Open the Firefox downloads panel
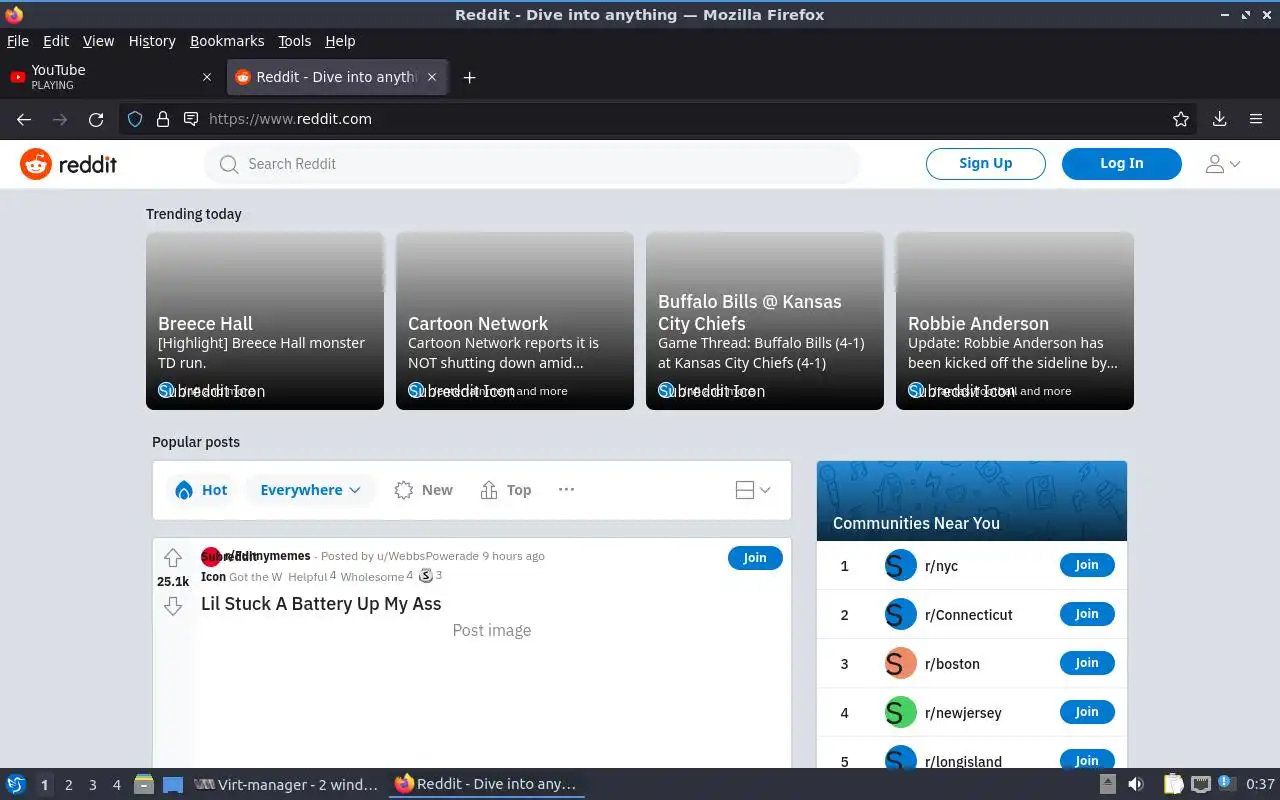 [1220, 119]
